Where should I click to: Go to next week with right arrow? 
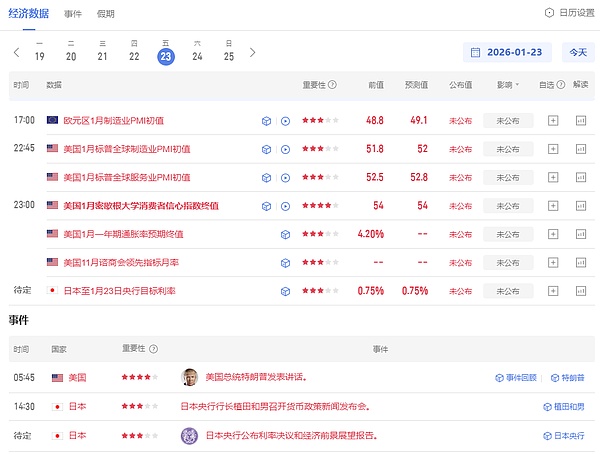pos(252,52)
